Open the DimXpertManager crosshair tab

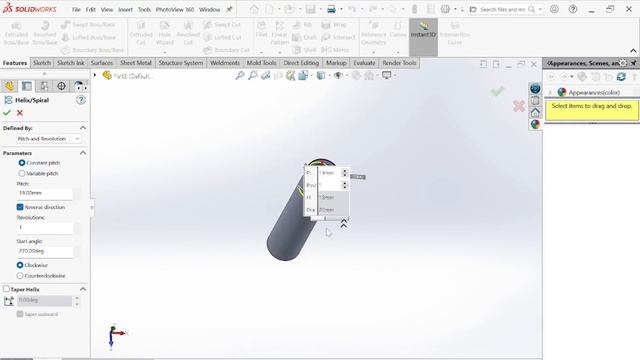point(61,86)
